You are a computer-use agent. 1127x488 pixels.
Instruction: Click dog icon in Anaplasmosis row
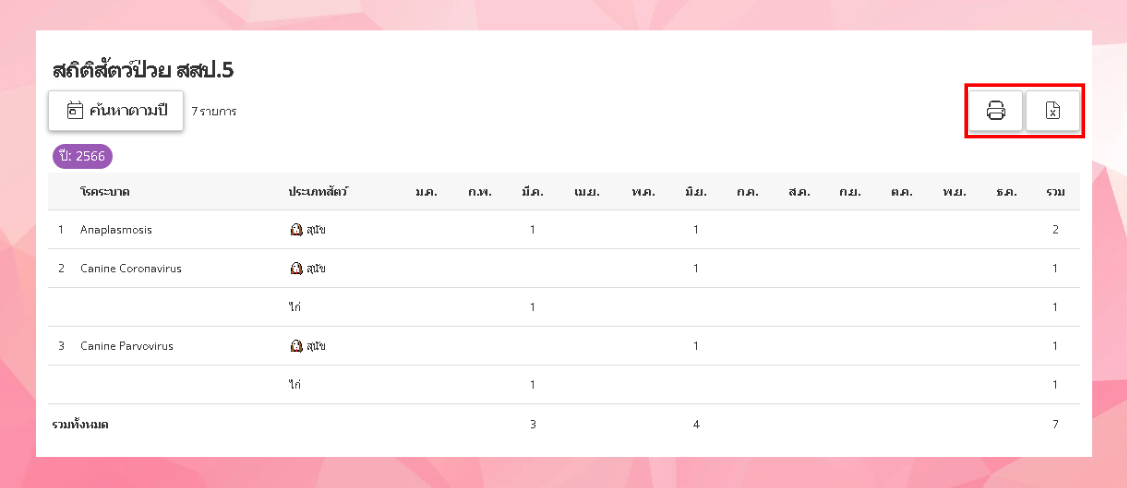click(x=296, y=230)
